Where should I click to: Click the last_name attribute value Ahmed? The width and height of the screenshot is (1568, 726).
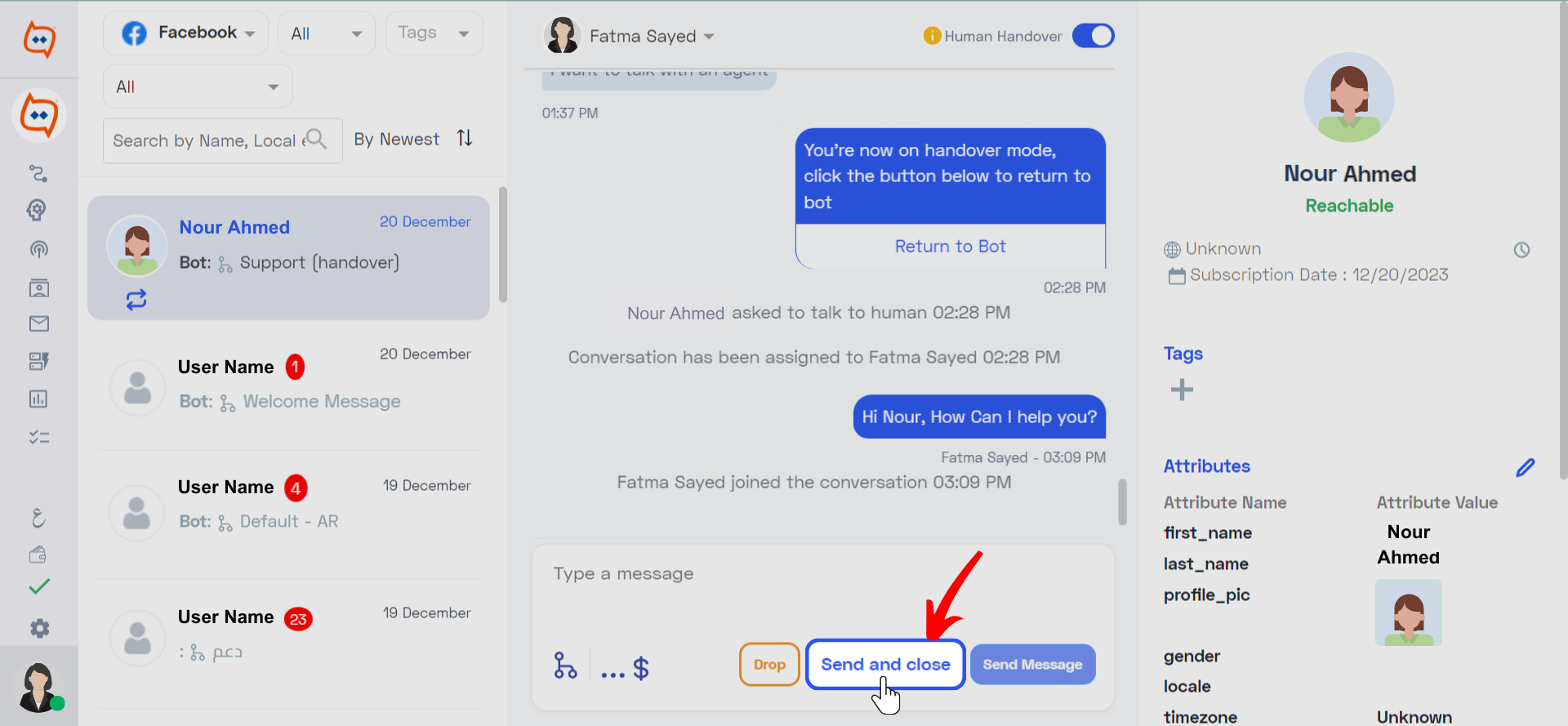[x=1409, y=558]
